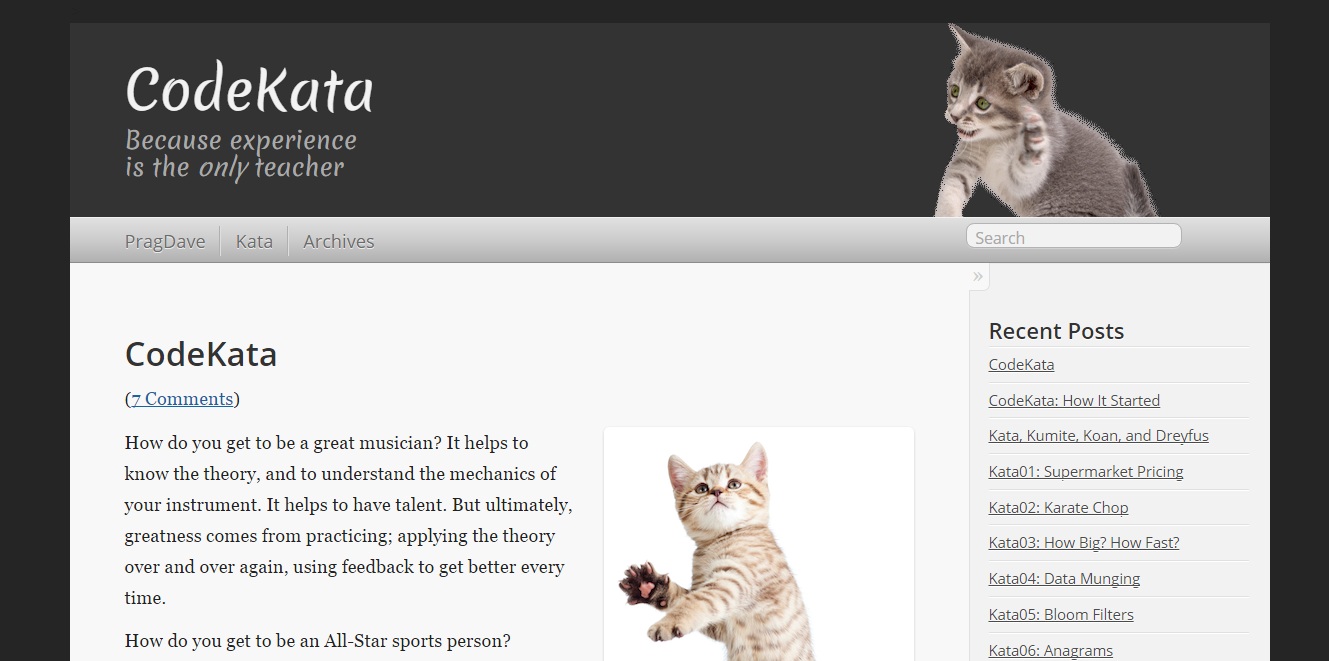The height and width of the screenshot is (661, 1329).
Task: Open the CodeKata article heading
Action: click(201, 354)
